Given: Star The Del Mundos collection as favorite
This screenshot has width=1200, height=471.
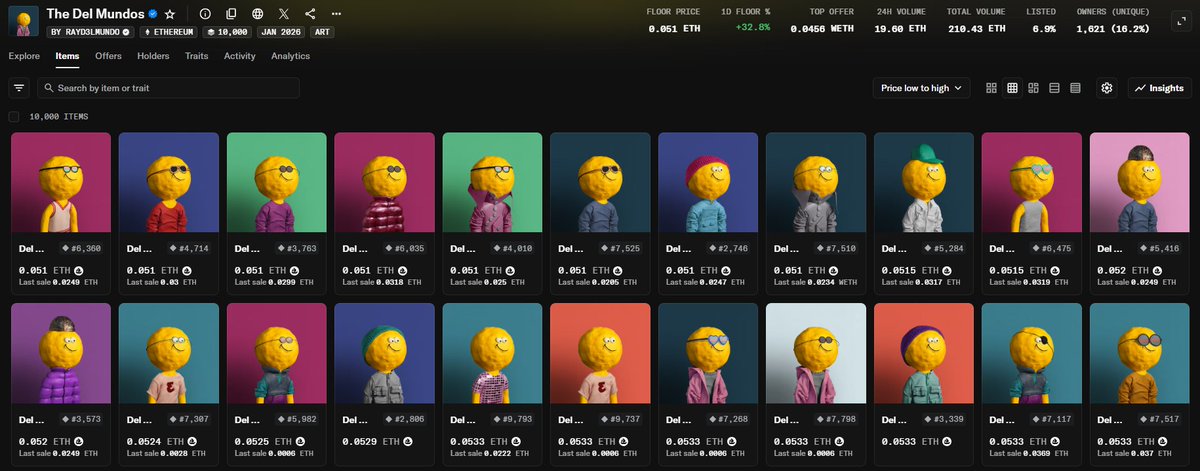Looking at the screenshot, I should (170, 15).
